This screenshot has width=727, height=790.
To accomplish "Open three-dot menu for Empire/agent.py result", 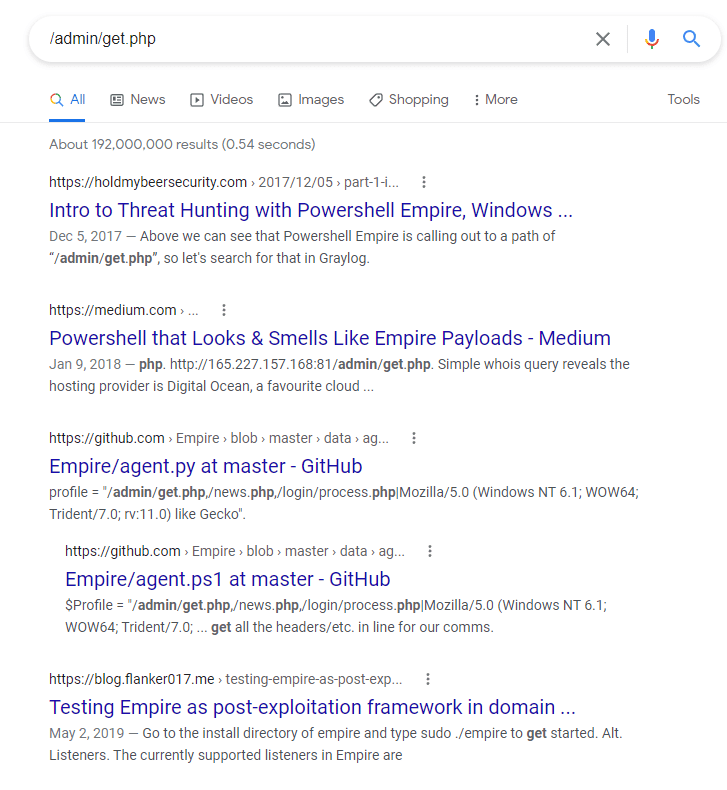I will [x=414, y=438].
